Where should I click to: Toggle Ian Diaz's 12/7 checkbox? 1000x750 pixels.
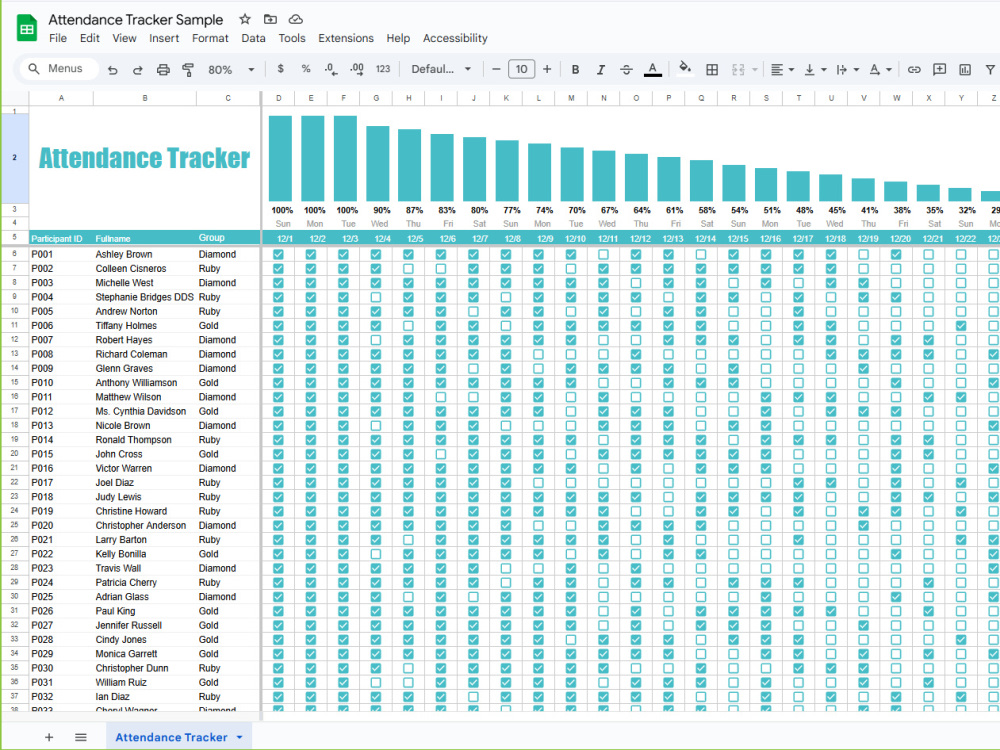coord(473,697)
